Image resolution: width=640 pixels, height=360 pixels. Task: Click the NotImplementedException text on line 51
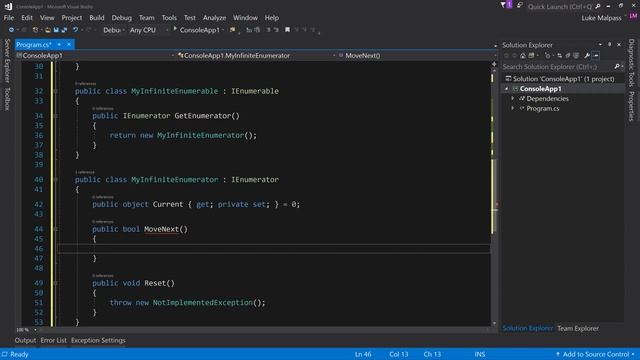click(203, 303)
